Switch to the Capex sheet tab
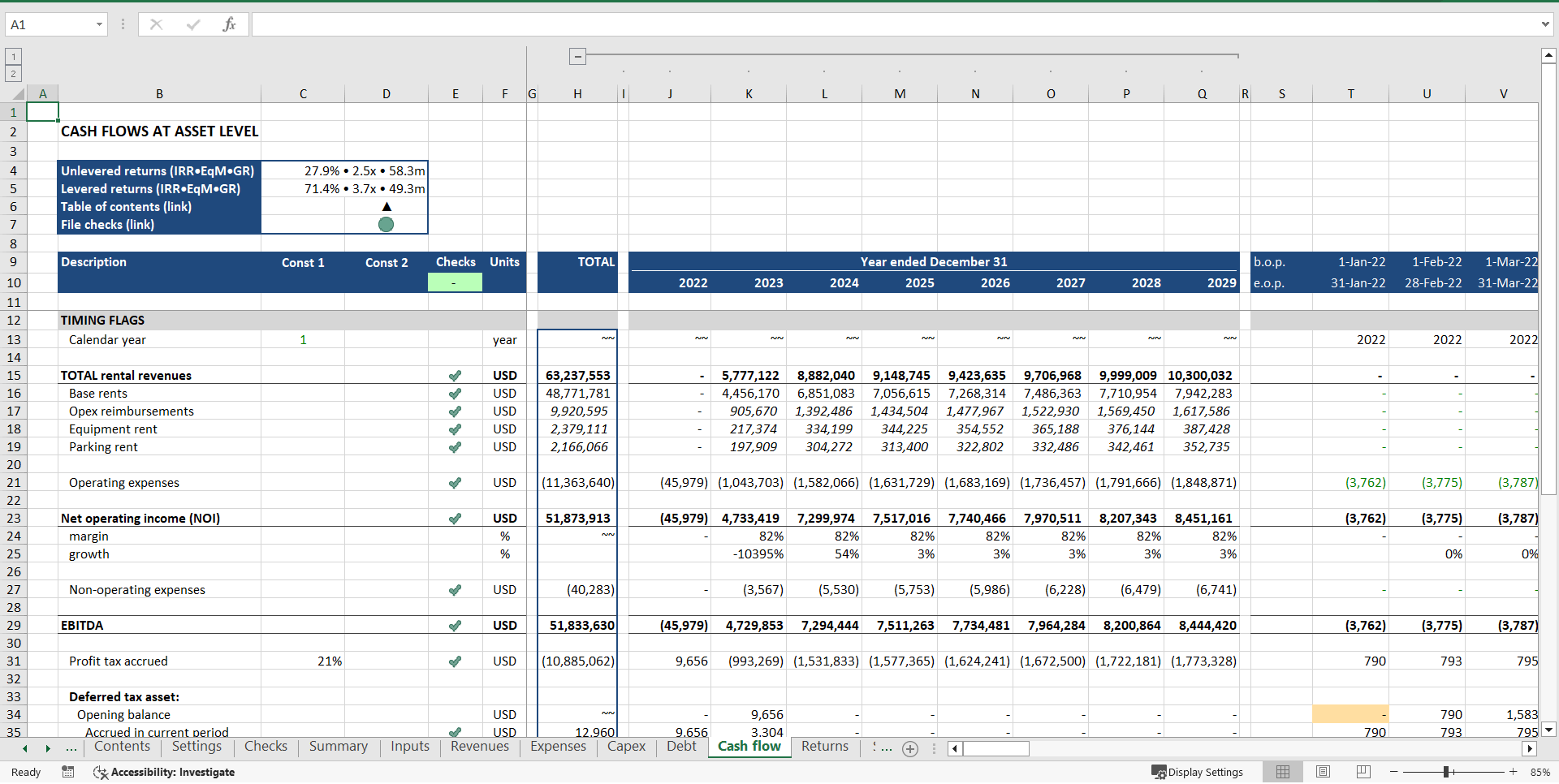The width and height of the screenshot is (1559, 784). [626, 747]
